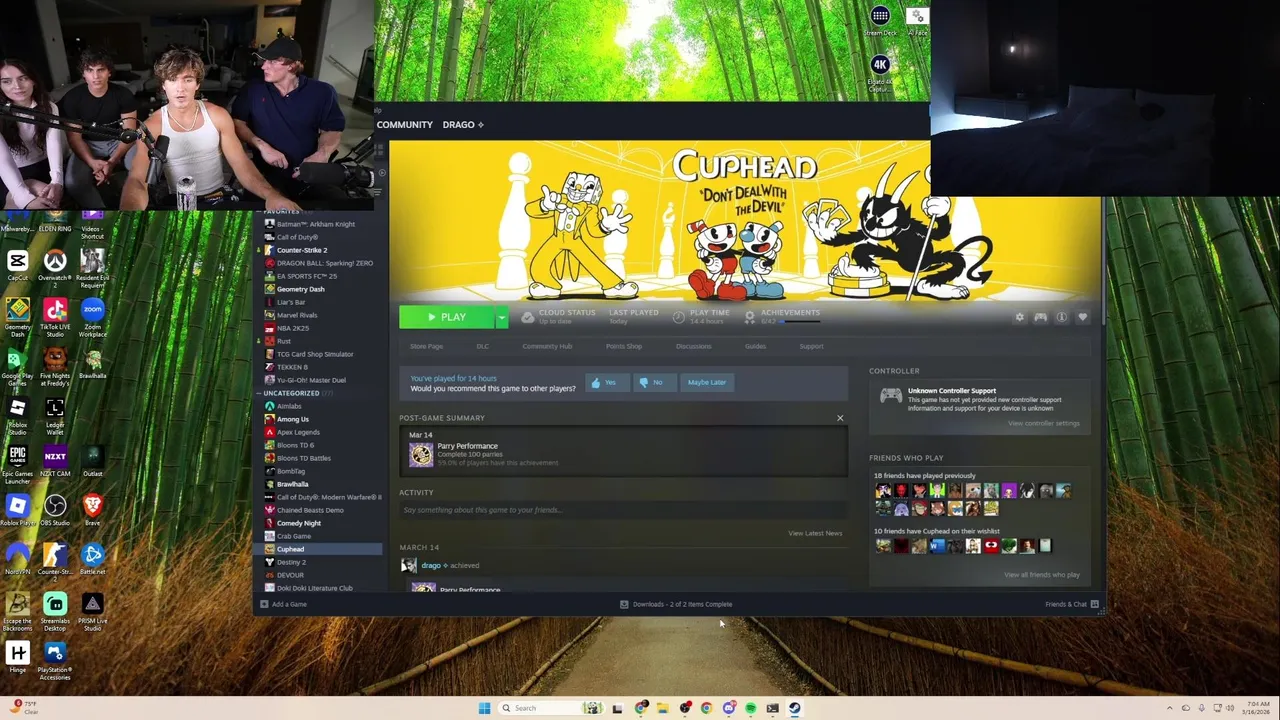This screenshot has width=1280, height=720.
Task: Open the TikTok LIVE Studio desktop icon
Action: click(55, 318)
